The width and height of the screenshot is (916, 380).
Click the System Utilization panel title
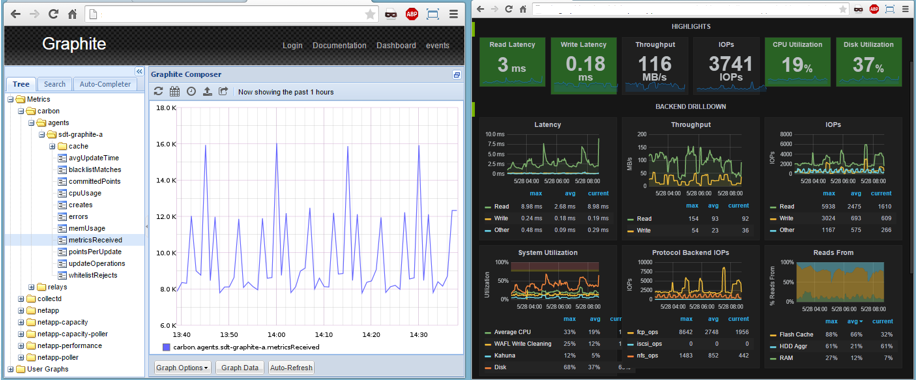coord(547,253)
